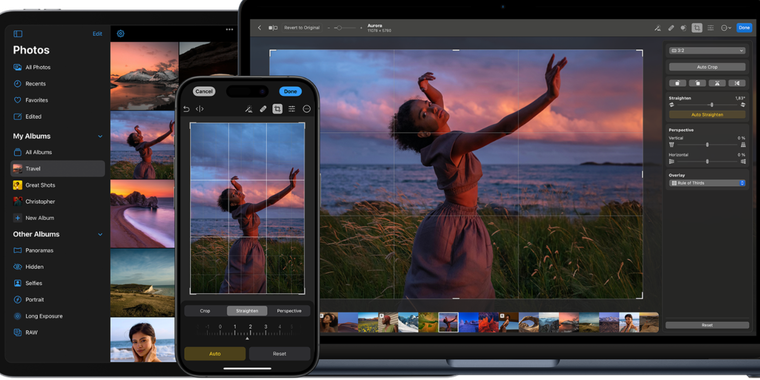
Task: Open the ML Enhance wand tool on Mac
Action: [657, 28]
